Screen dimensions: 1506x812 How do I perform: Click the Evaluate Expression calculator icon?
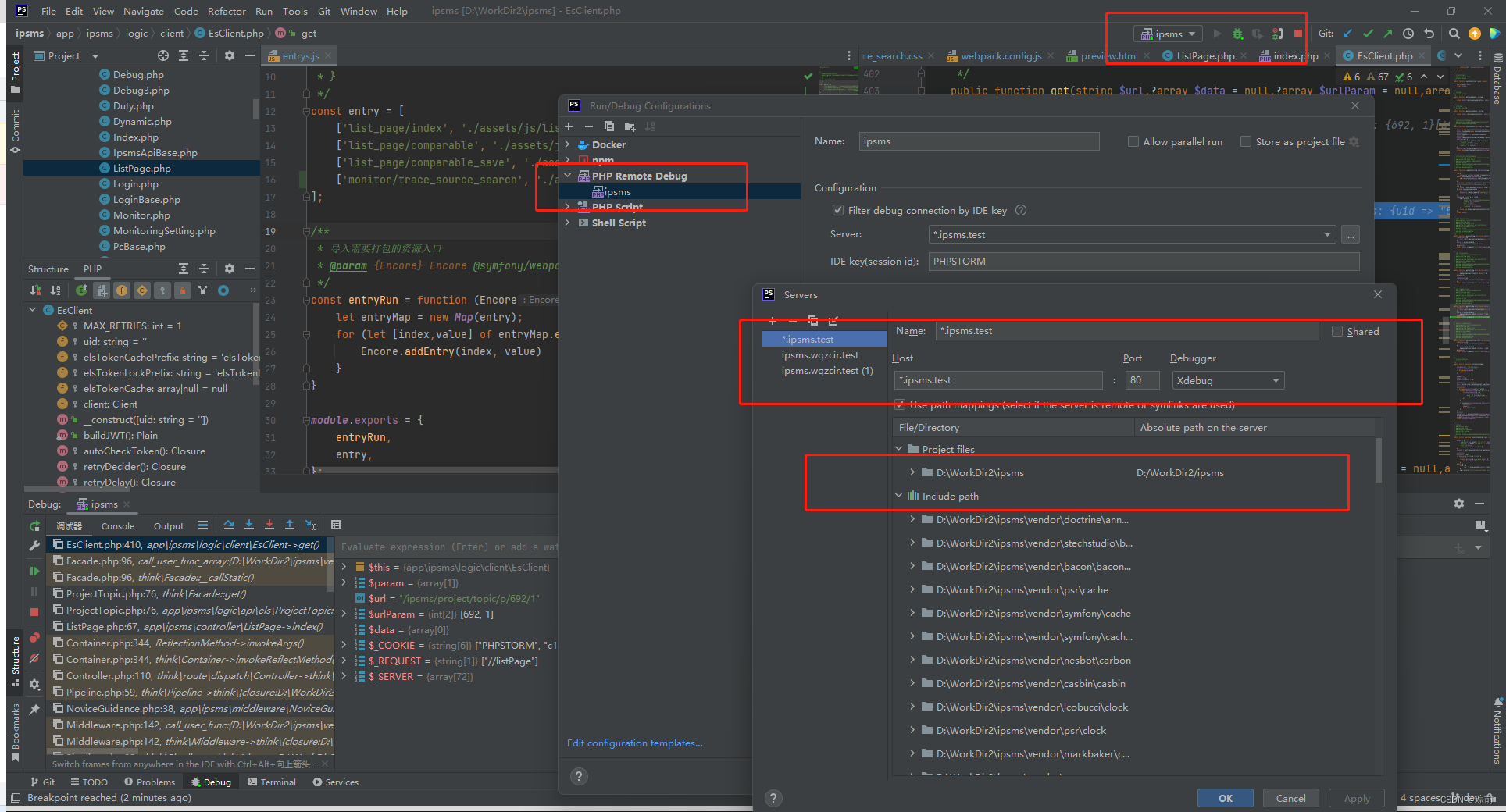point(336,525)
